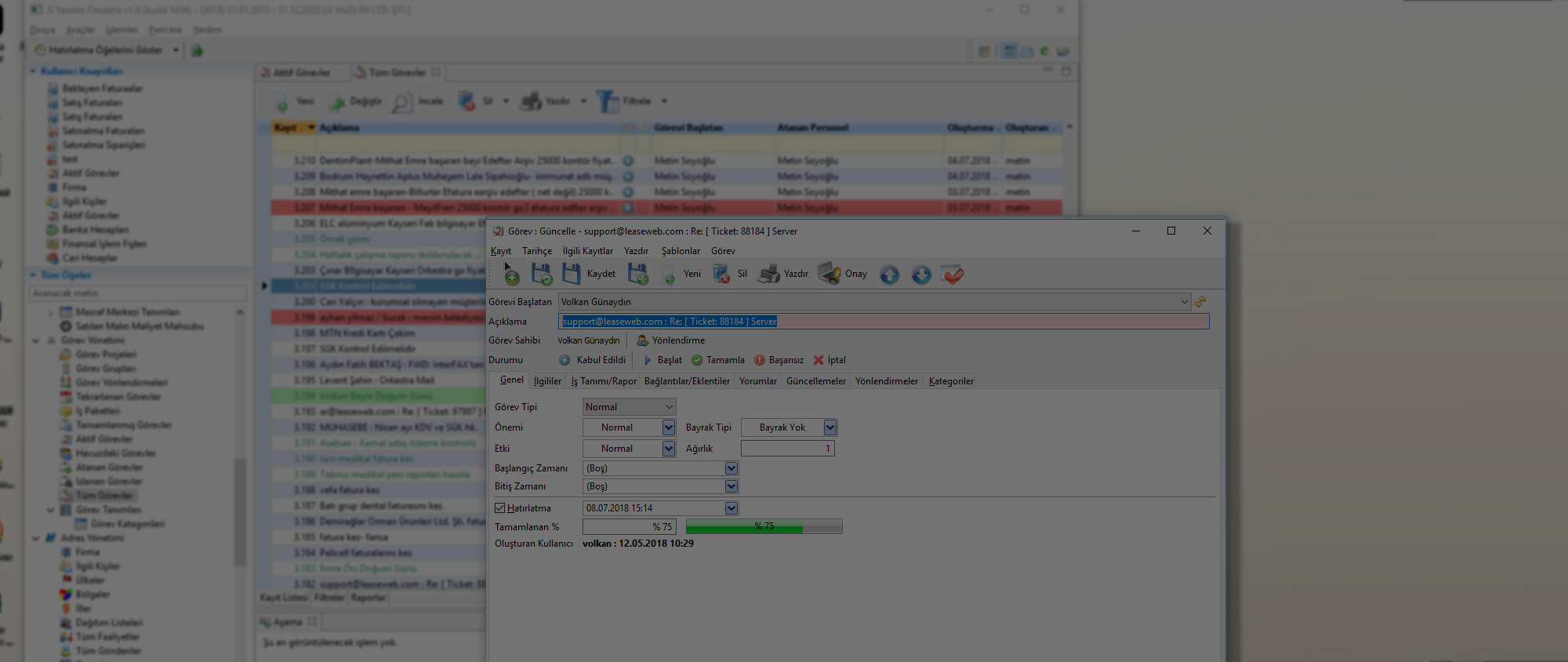Uncheck the Hatırlatma reminder checkbox
The image size is (1568, 662).
click(x=499, y=508)
